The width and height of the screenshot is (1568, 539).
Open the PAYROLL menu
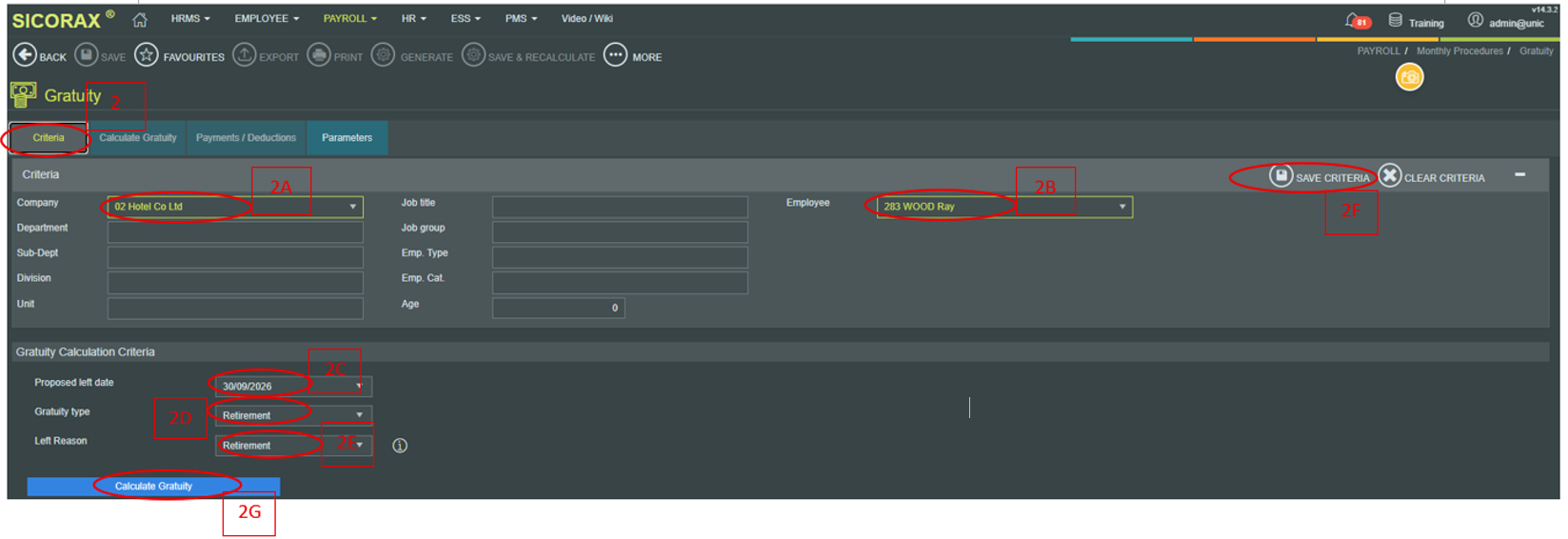(349, 18)
